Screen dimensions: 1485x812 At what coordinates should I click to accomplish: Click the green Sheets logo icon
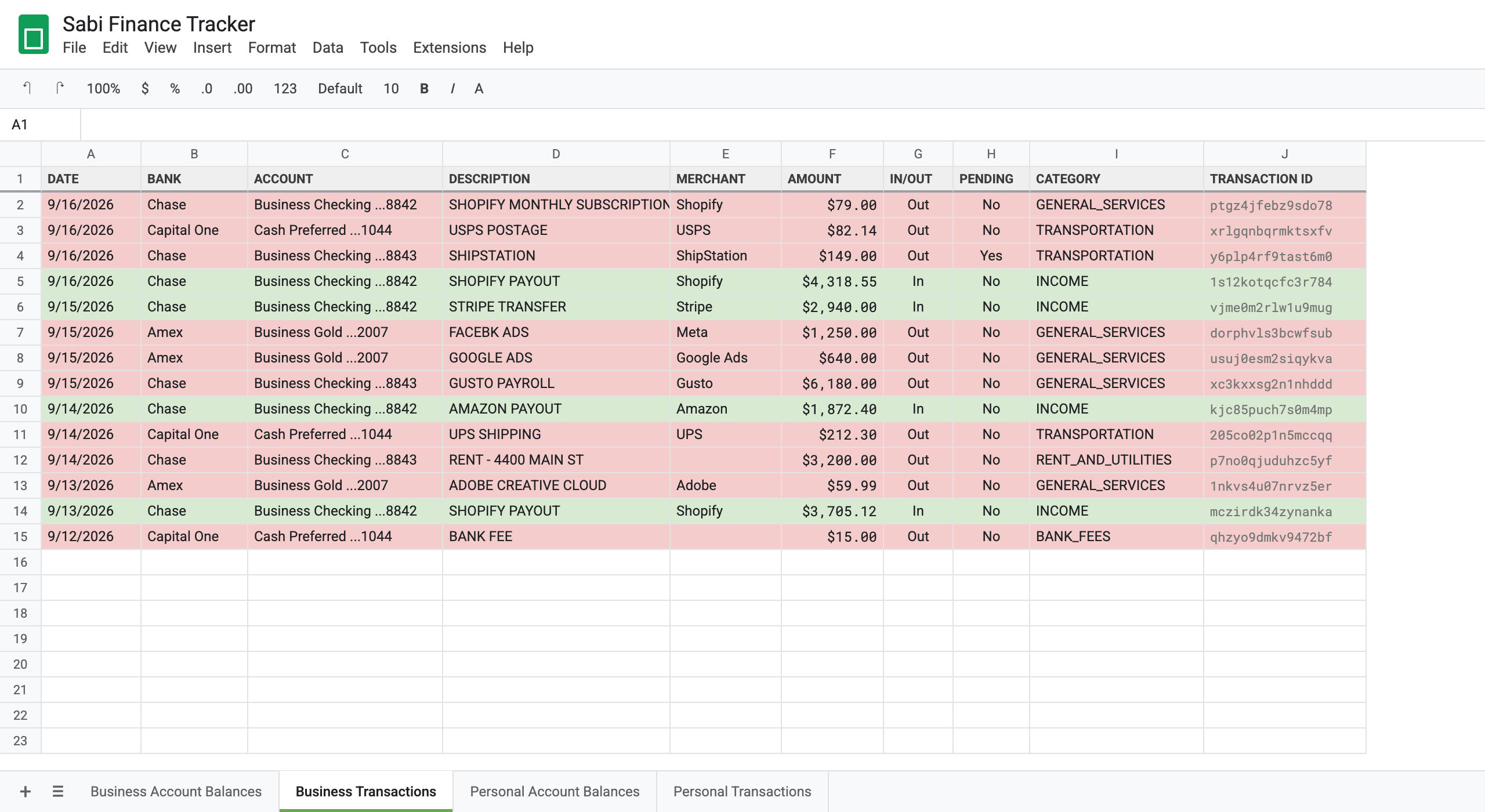34,35
